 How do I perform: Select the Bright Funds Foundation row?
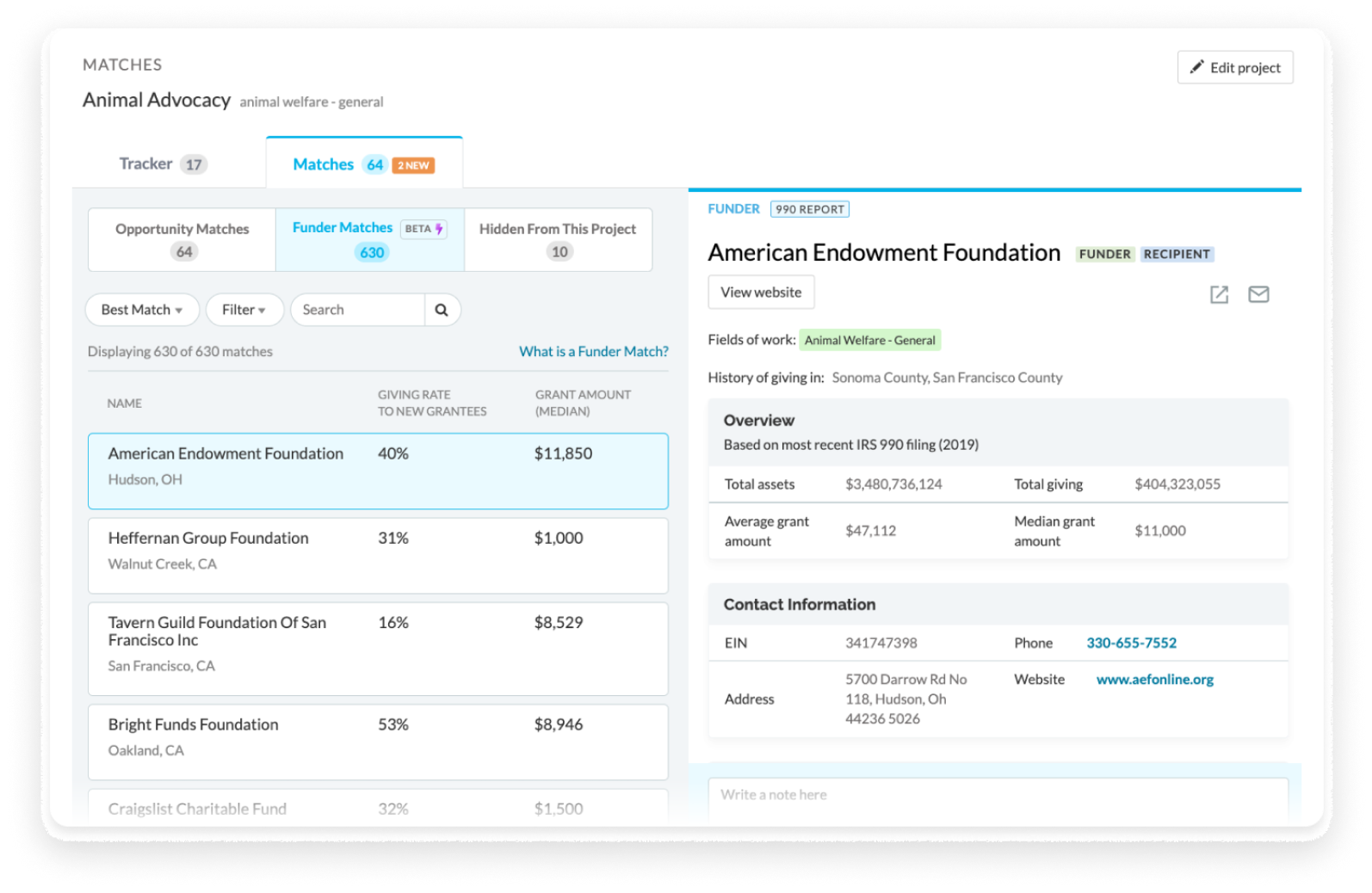pyautogui.click(x=378, y=742)
